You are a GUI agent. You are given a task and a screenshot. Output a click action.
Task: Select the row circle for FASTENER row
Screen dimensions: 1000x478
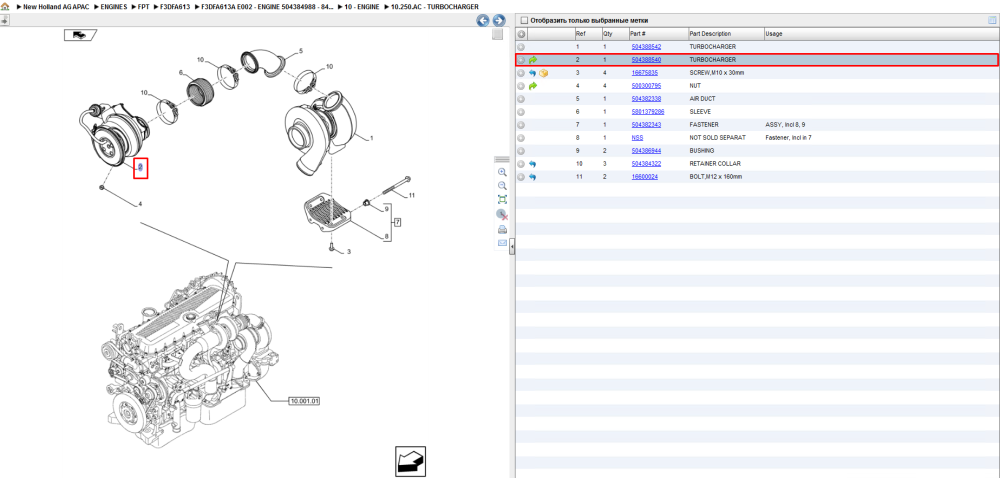521,125
